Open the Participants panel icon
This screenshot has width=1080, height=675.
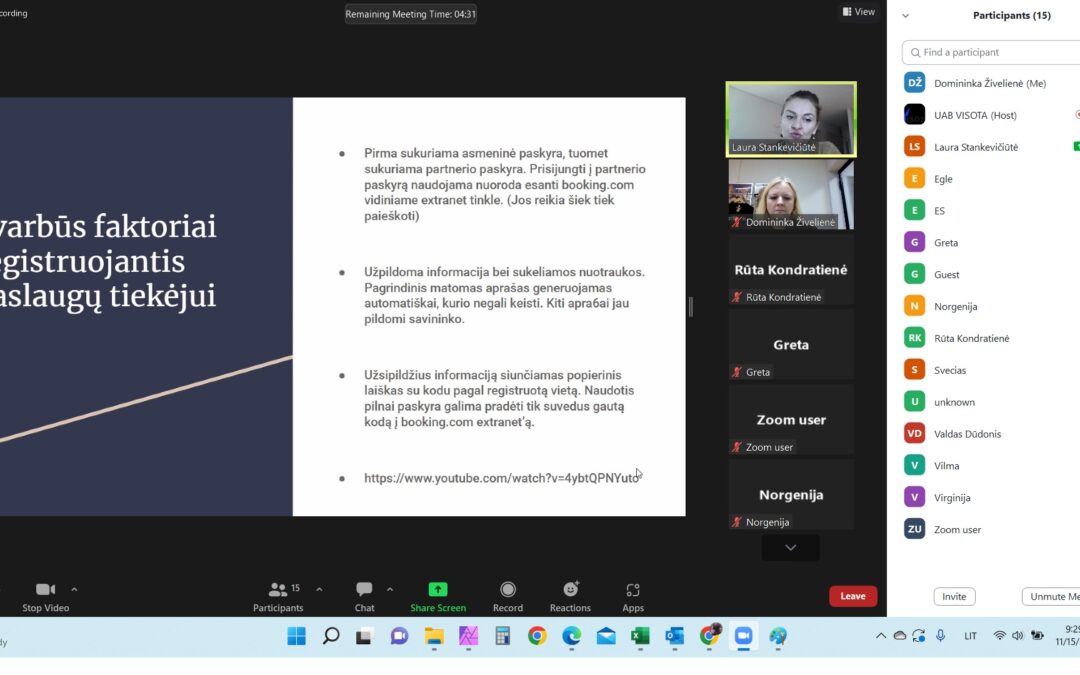278,590
